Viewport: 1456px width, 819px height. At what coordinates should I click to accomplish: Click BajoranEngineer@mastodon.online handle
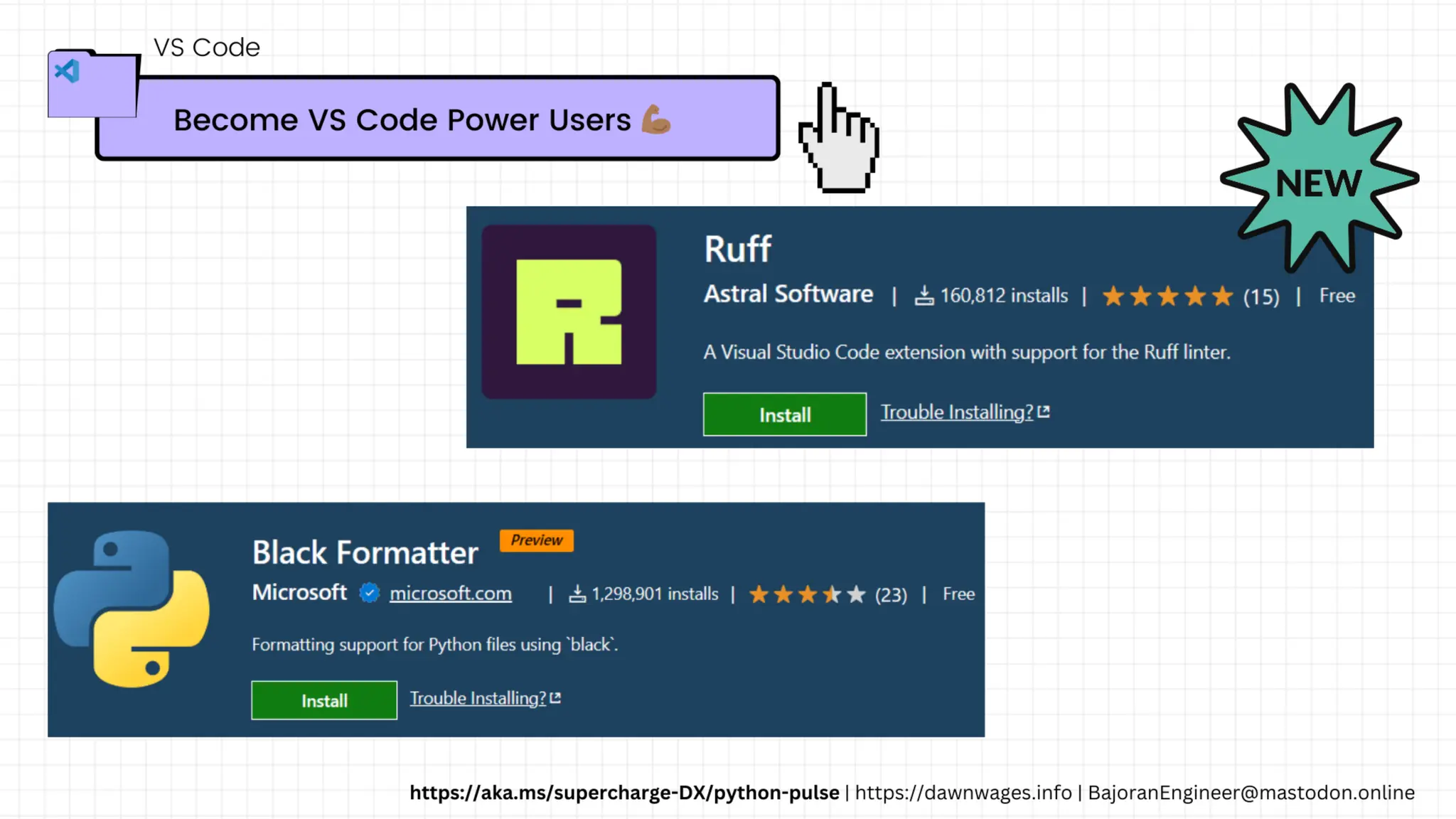1251,793
